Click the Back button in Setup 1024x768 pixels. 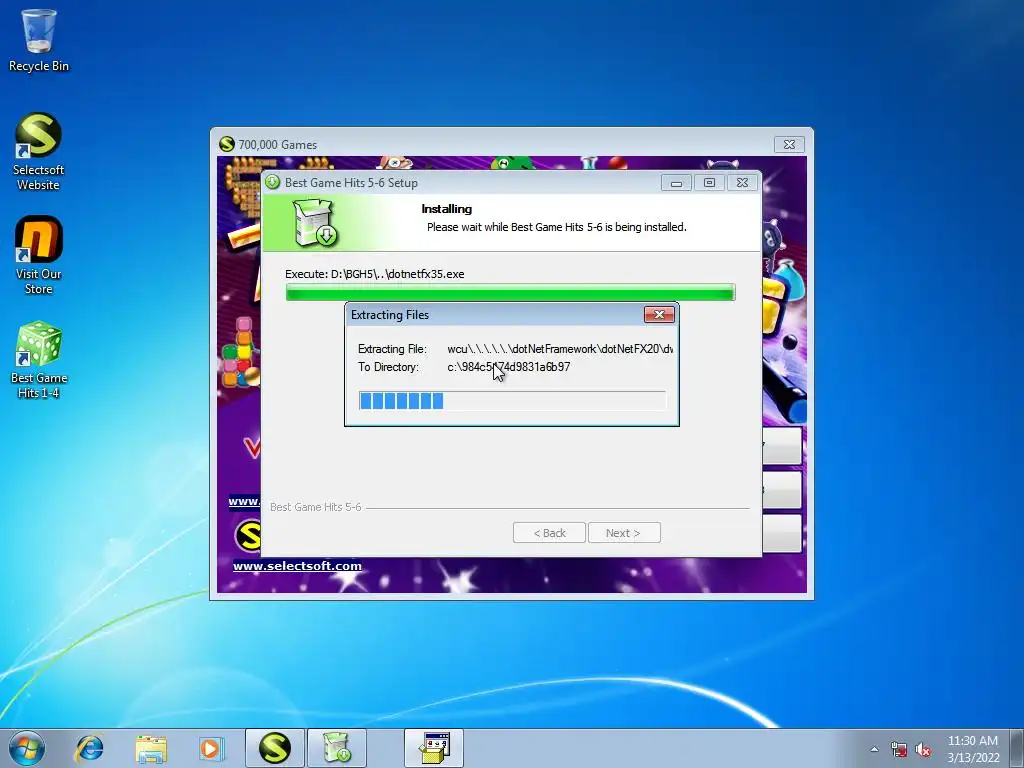pos(549,533)
